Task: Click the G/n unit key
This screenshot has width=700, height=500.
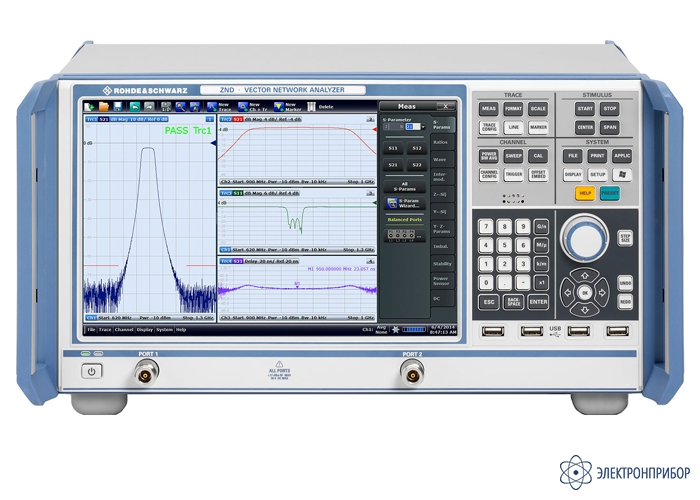Action: [x=541, y=226]
